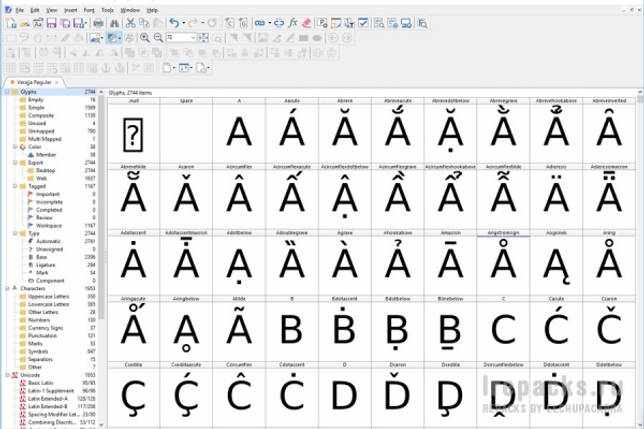Click the blue monitor preview icon
This screenshot has width=644, height=429.
(x=406, y=23)
